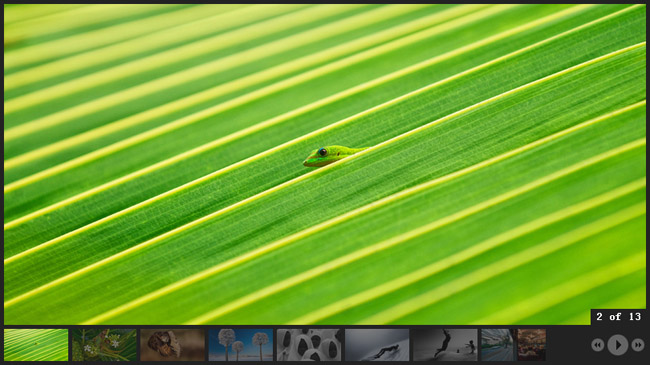Open the jumping dancer black-and-white thumbnail

[x=445, y=345]
